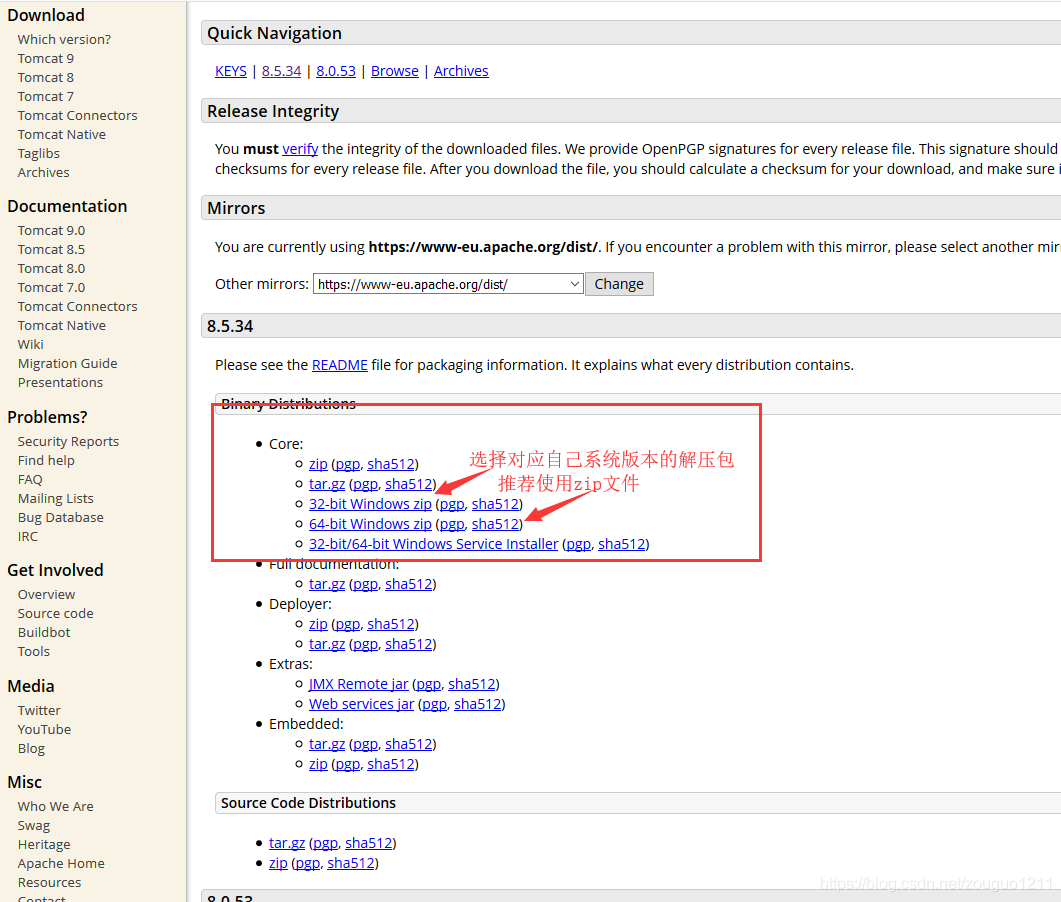Open sha512 for the 64-bit Windows zip

click(495, 524)
